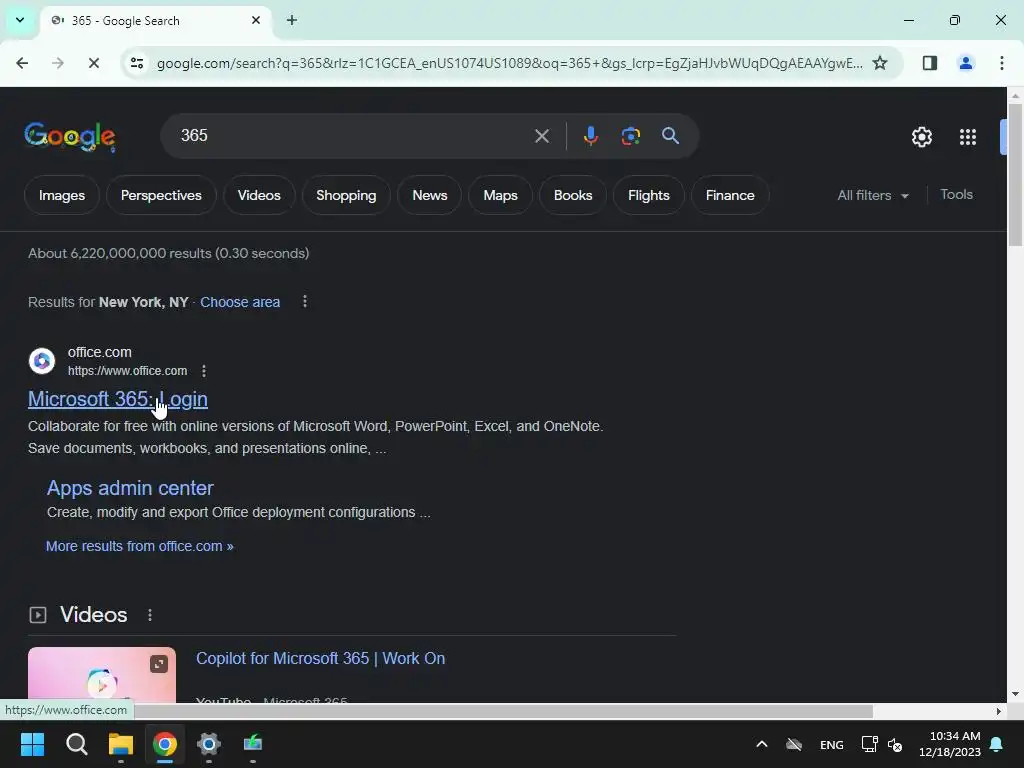The width and height of the screenshot is (1024, 768).
Task: Filter results by News
Action: pos(430,195)
